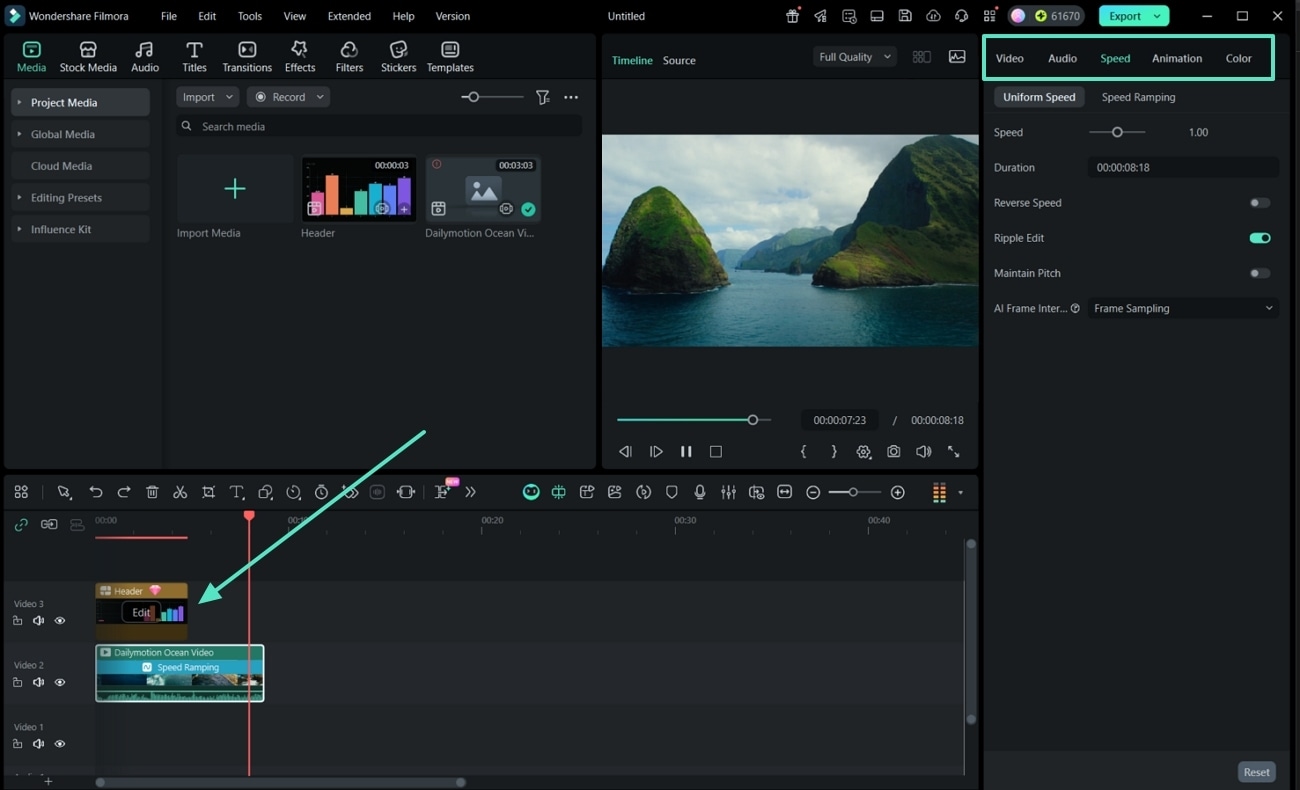The width and height of the screenshot is (1300, 790).
Task: Adjust the Speed slider
Action: click(1117, 131)
